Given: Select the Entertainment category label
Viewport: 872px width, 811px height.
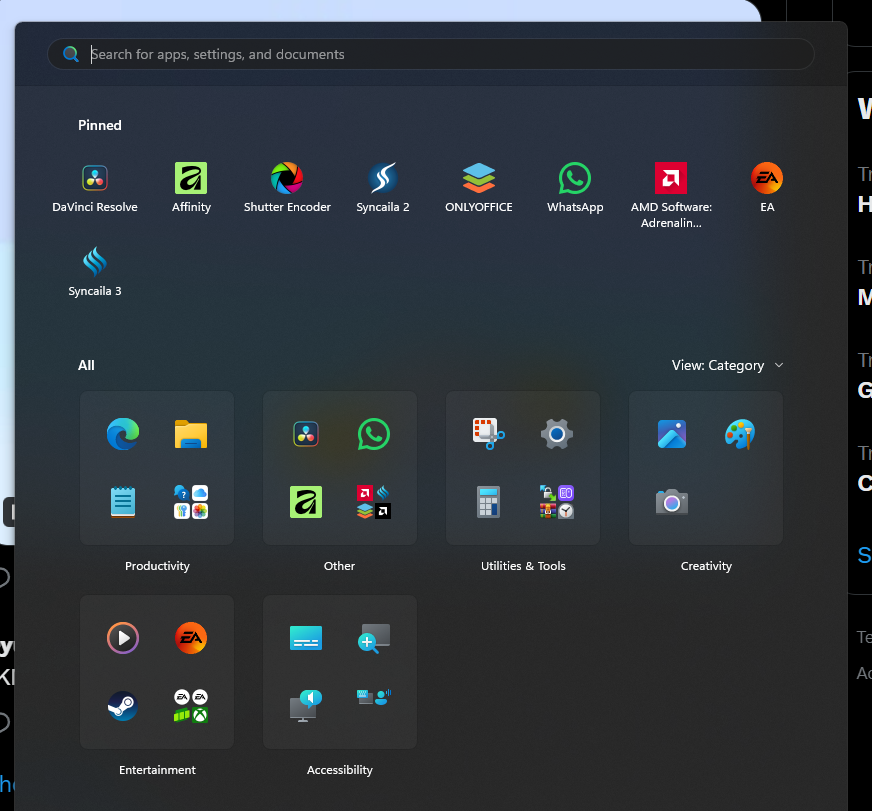Looking at the screenshot, I should (x=157, y=770).
